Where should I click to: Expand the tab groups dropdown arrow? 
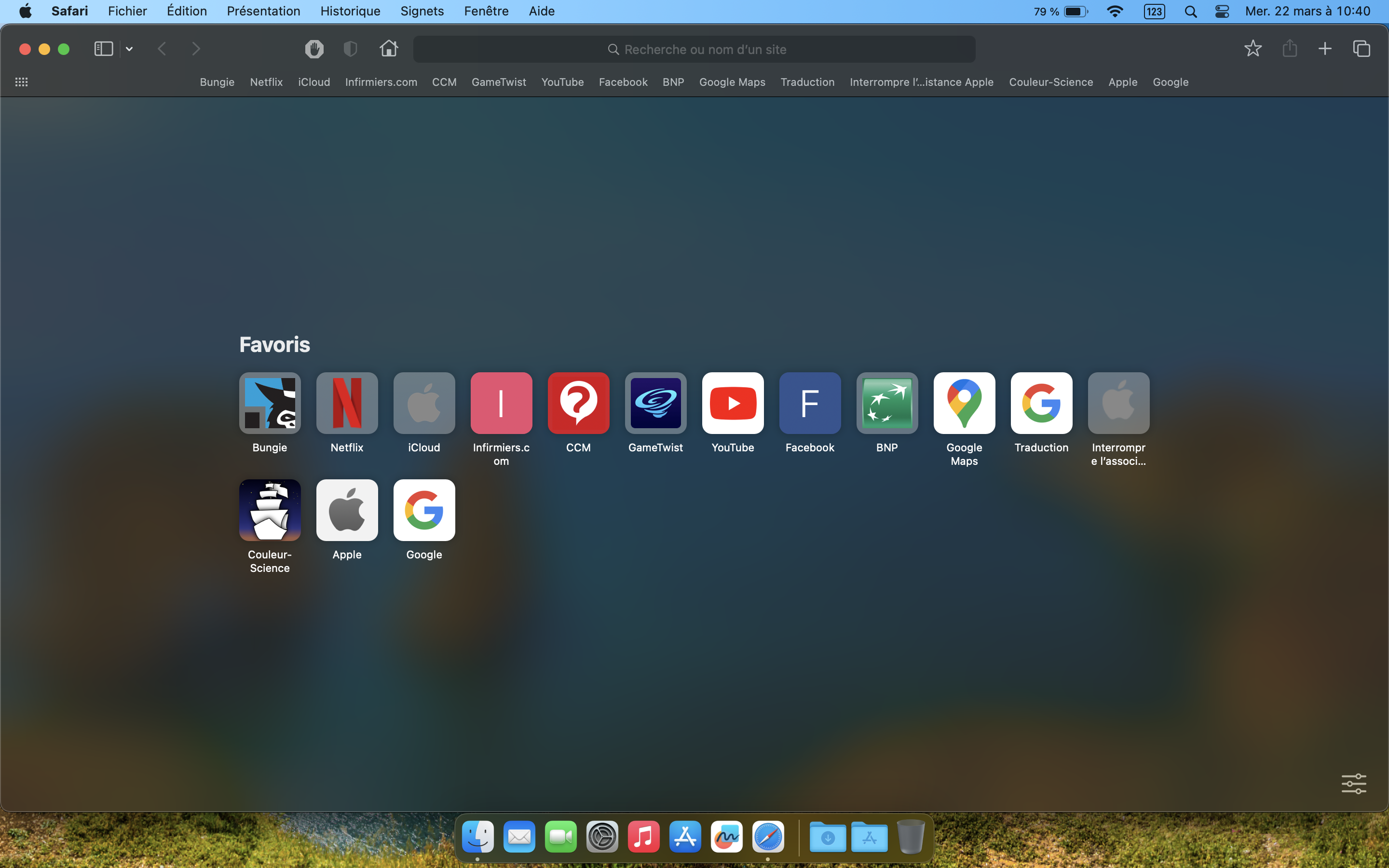[129, 49]
